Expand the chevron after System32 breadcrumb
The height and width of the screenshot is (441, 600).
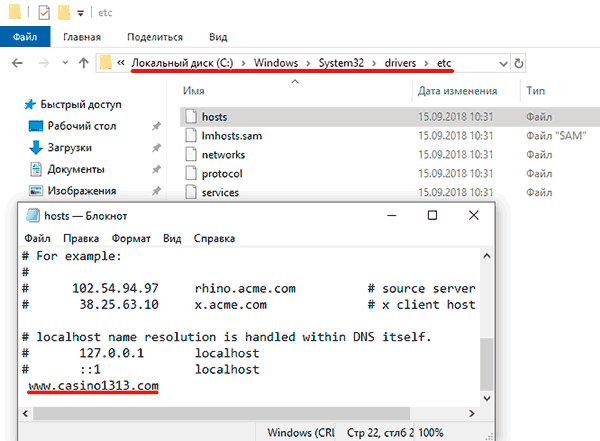tap(374, 63)
